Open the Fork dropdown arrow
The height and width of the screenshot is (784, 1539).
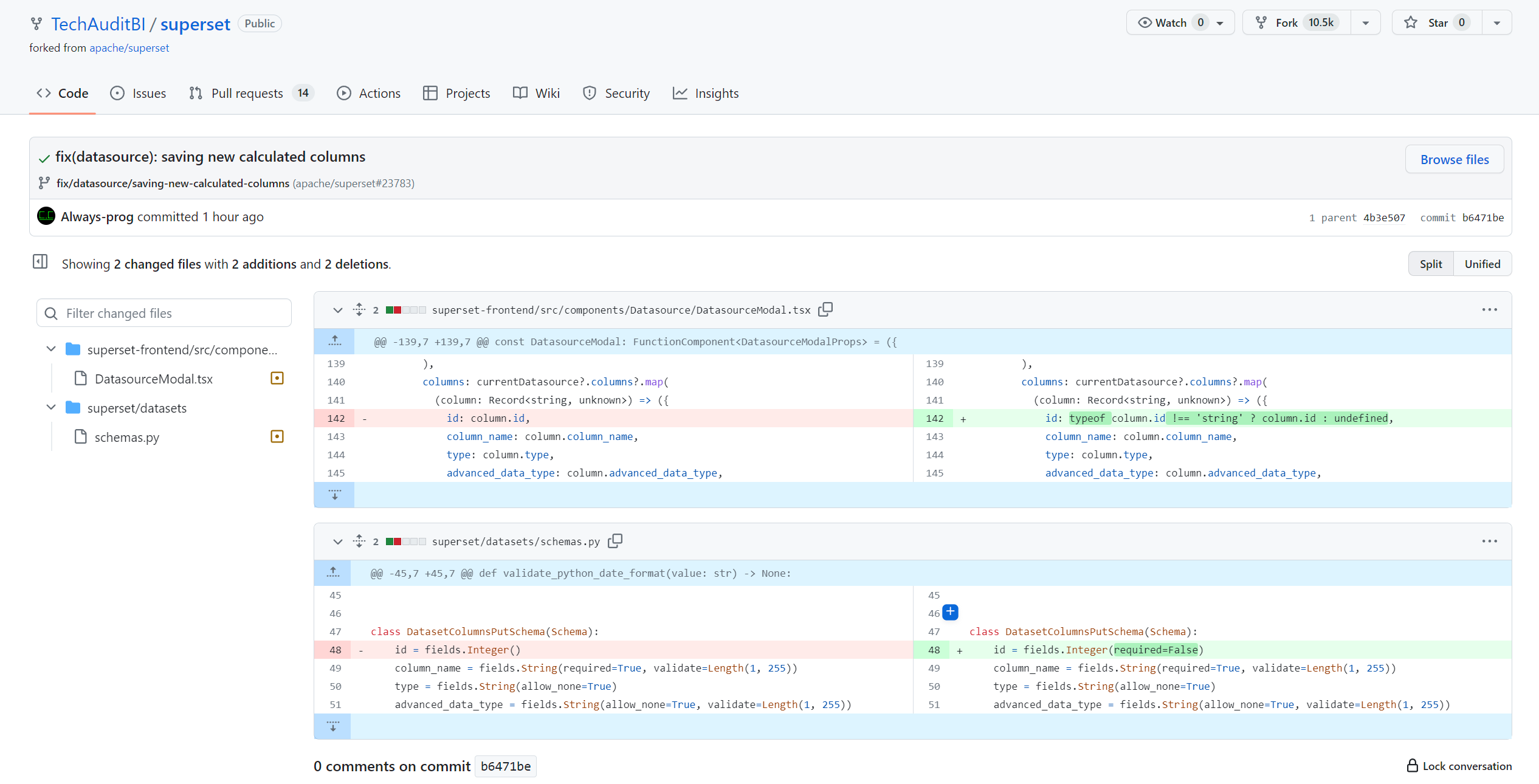click(x=1365, y=23)
